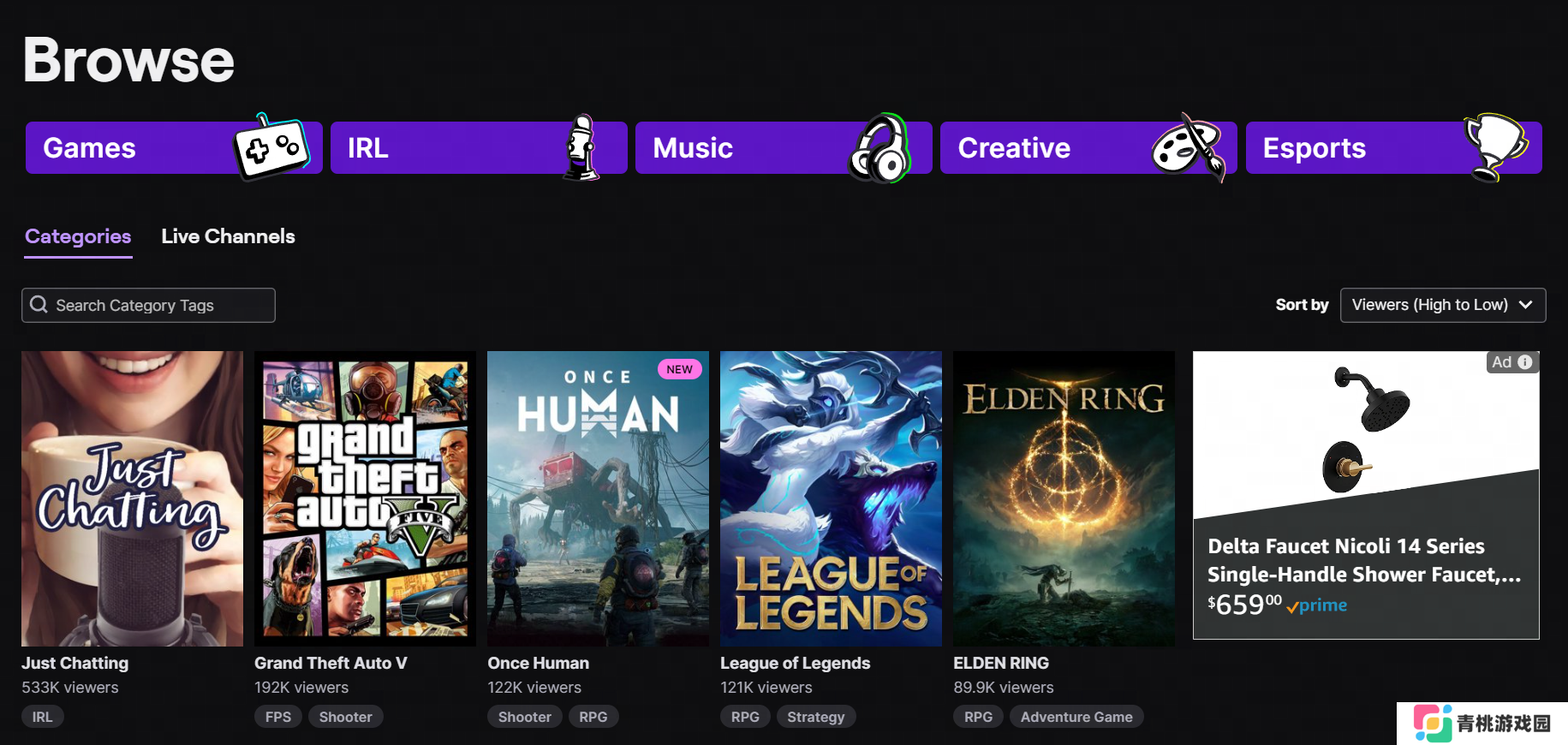Click the Once Human title link
This screenshot has width=1568, height=745.
[539, 663]
